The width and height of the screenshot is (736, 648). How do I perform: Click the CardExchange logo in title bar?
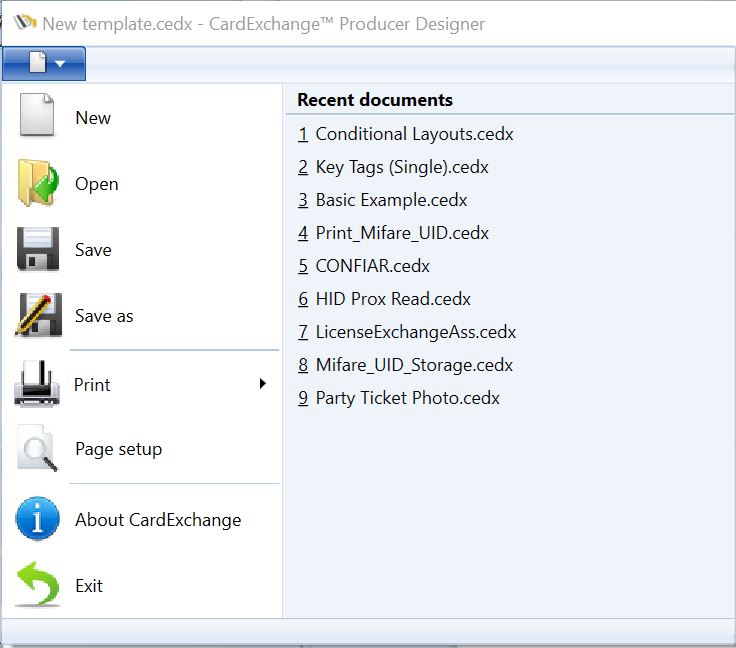click(25, 22)
